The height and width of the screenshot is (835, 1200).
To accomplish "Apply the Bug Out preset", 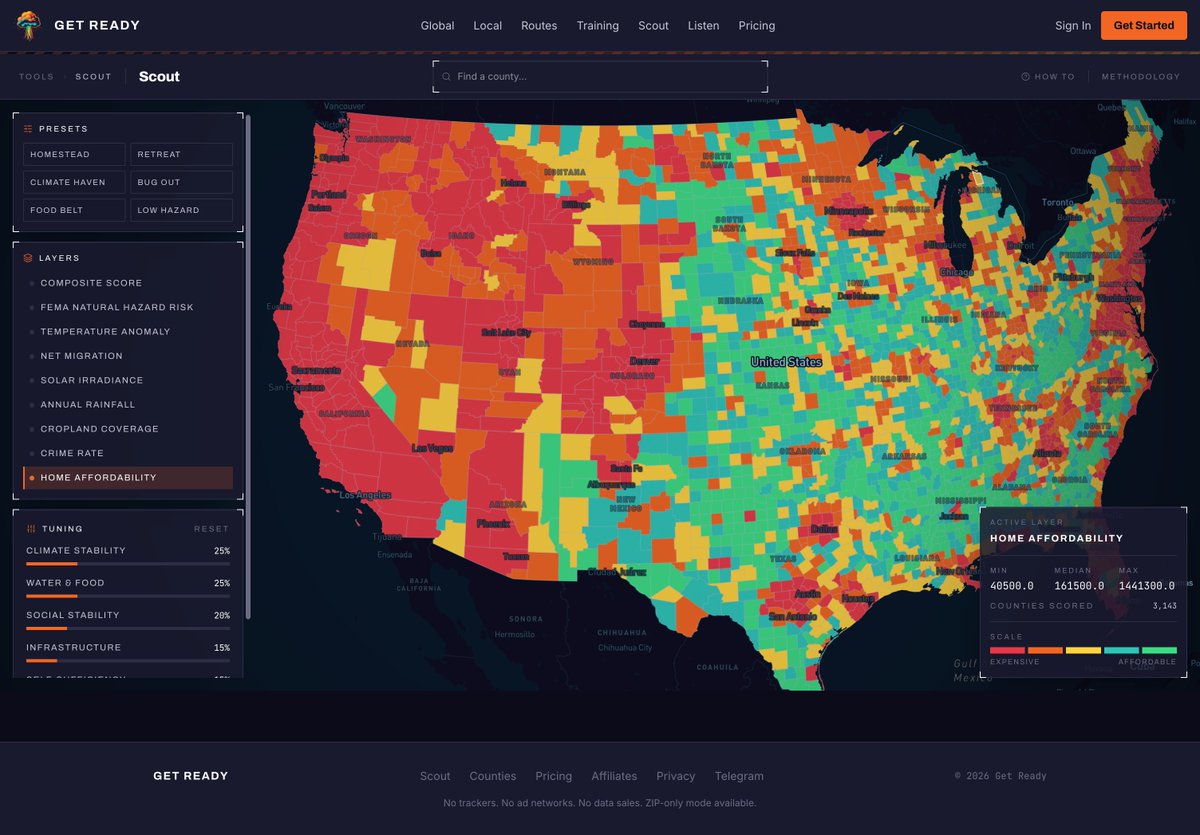I will tap(181, 182).
